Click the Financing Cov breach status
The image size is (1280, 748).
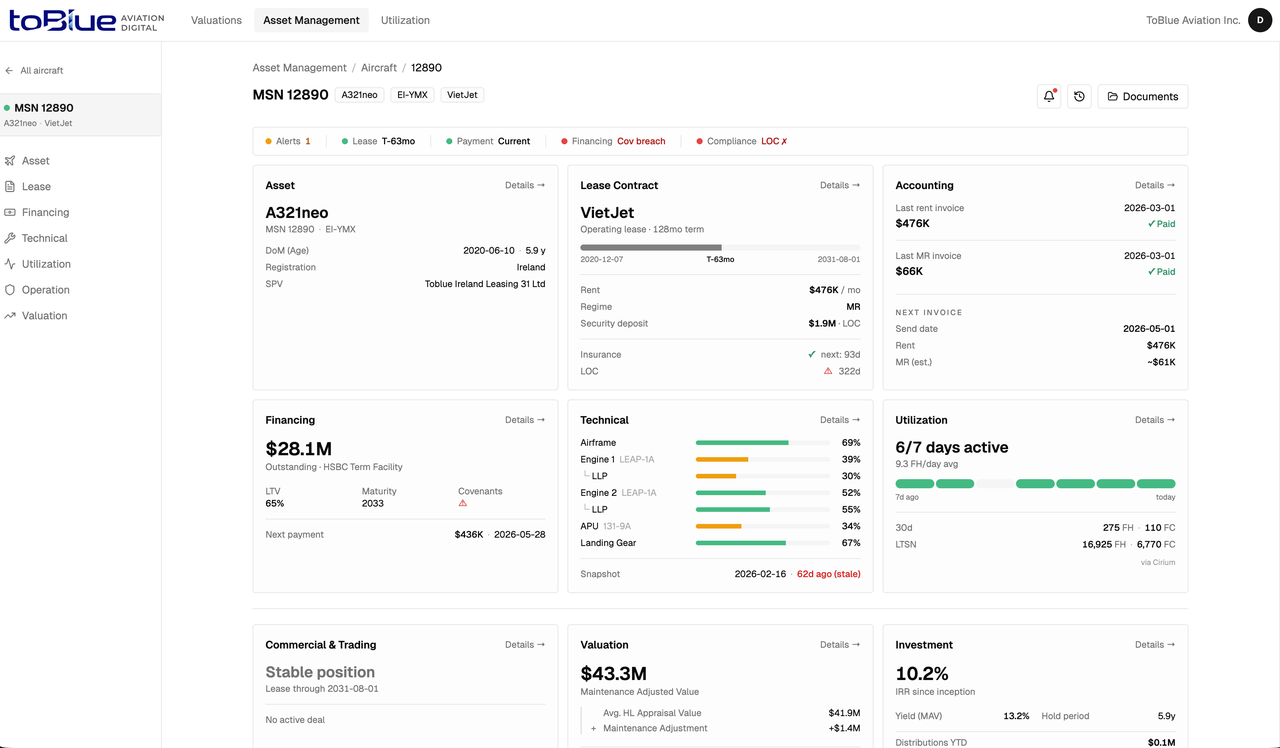613,141
